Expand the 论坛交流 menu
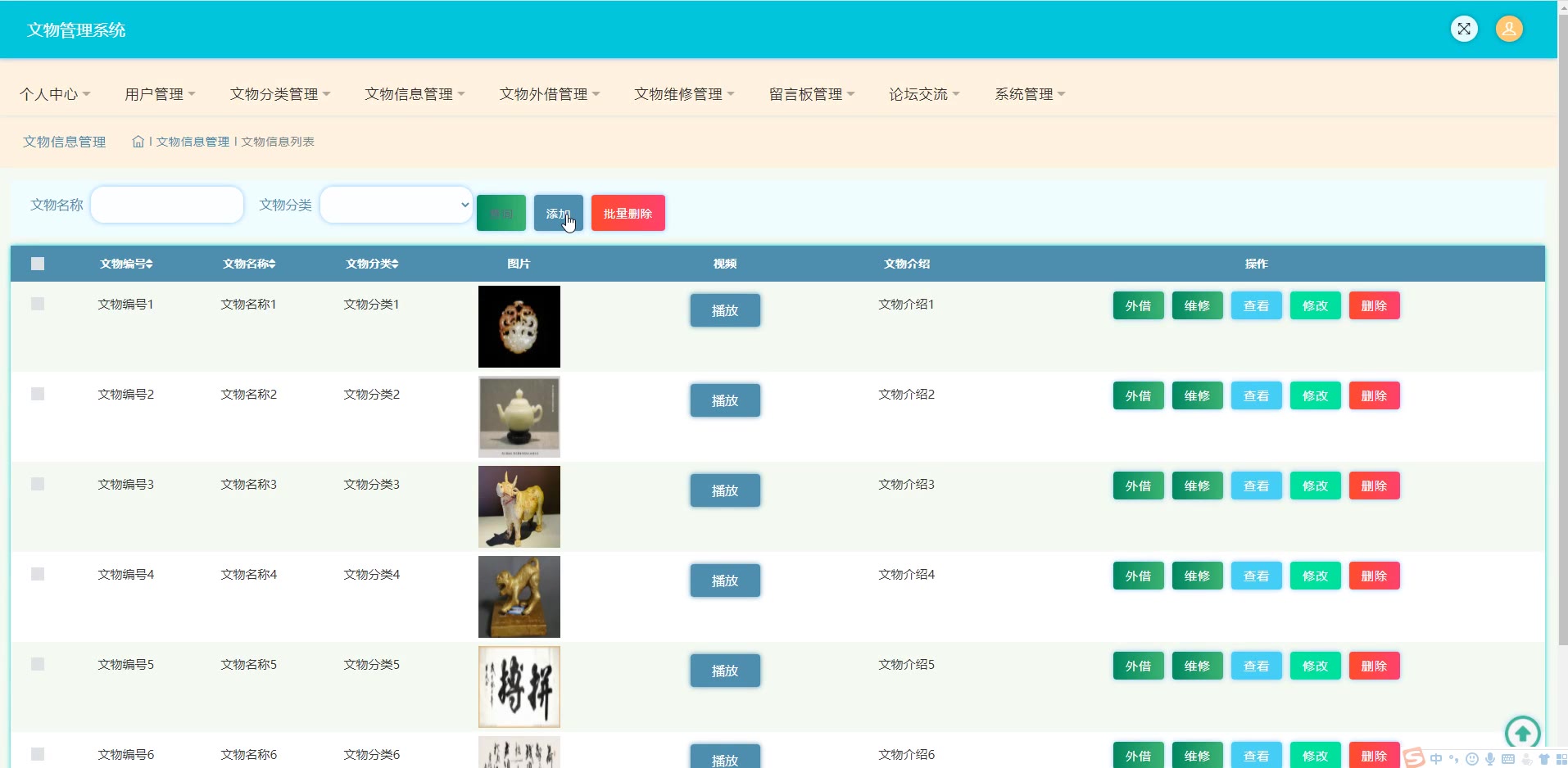The image size is (1568, 768). 924,94
